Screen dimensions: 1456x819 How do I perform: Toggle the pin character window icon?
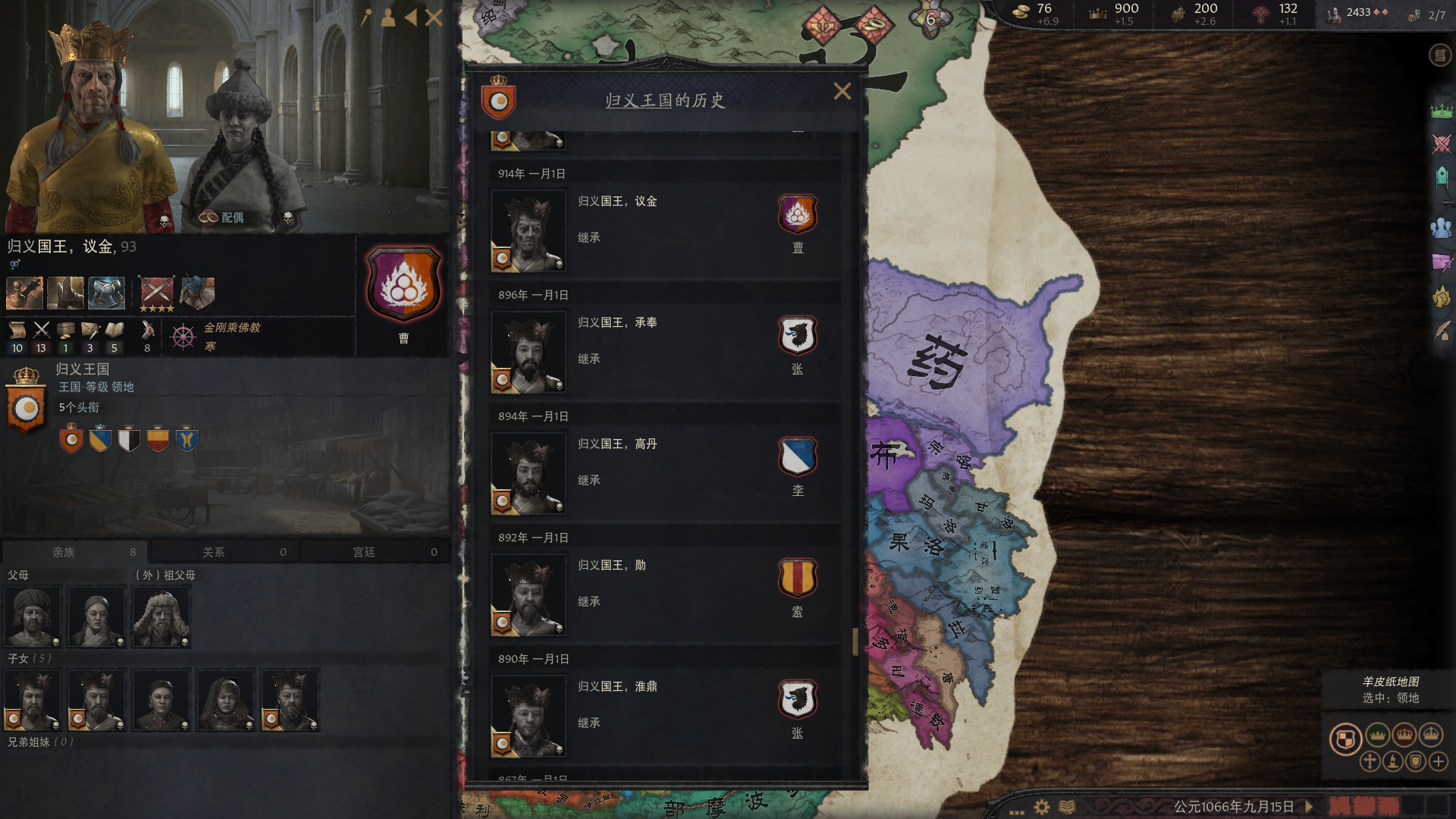tap(366, 17)
